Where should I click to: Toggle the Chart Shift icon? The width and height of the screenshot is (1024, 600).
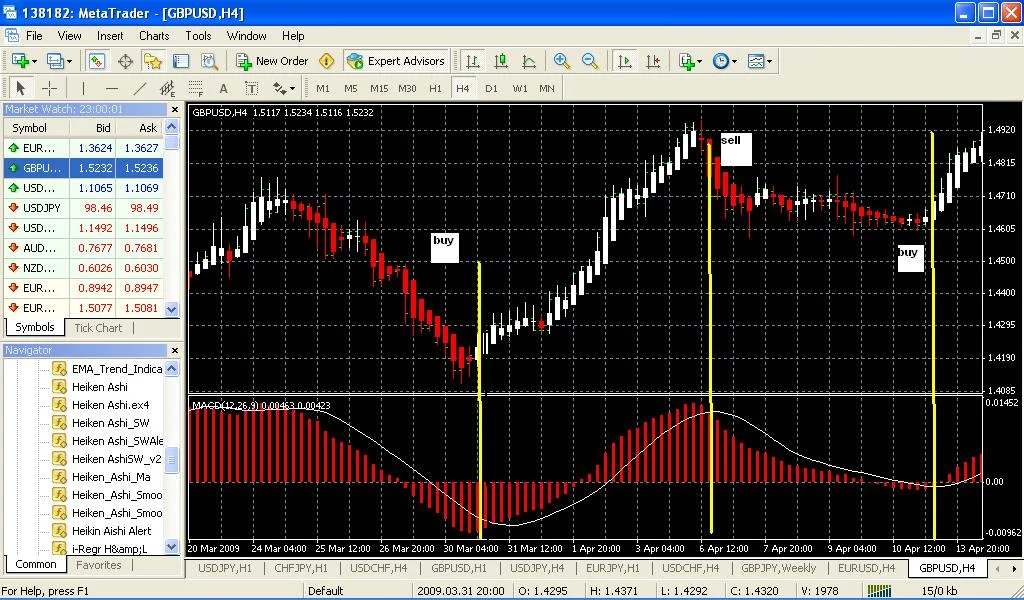652,61
